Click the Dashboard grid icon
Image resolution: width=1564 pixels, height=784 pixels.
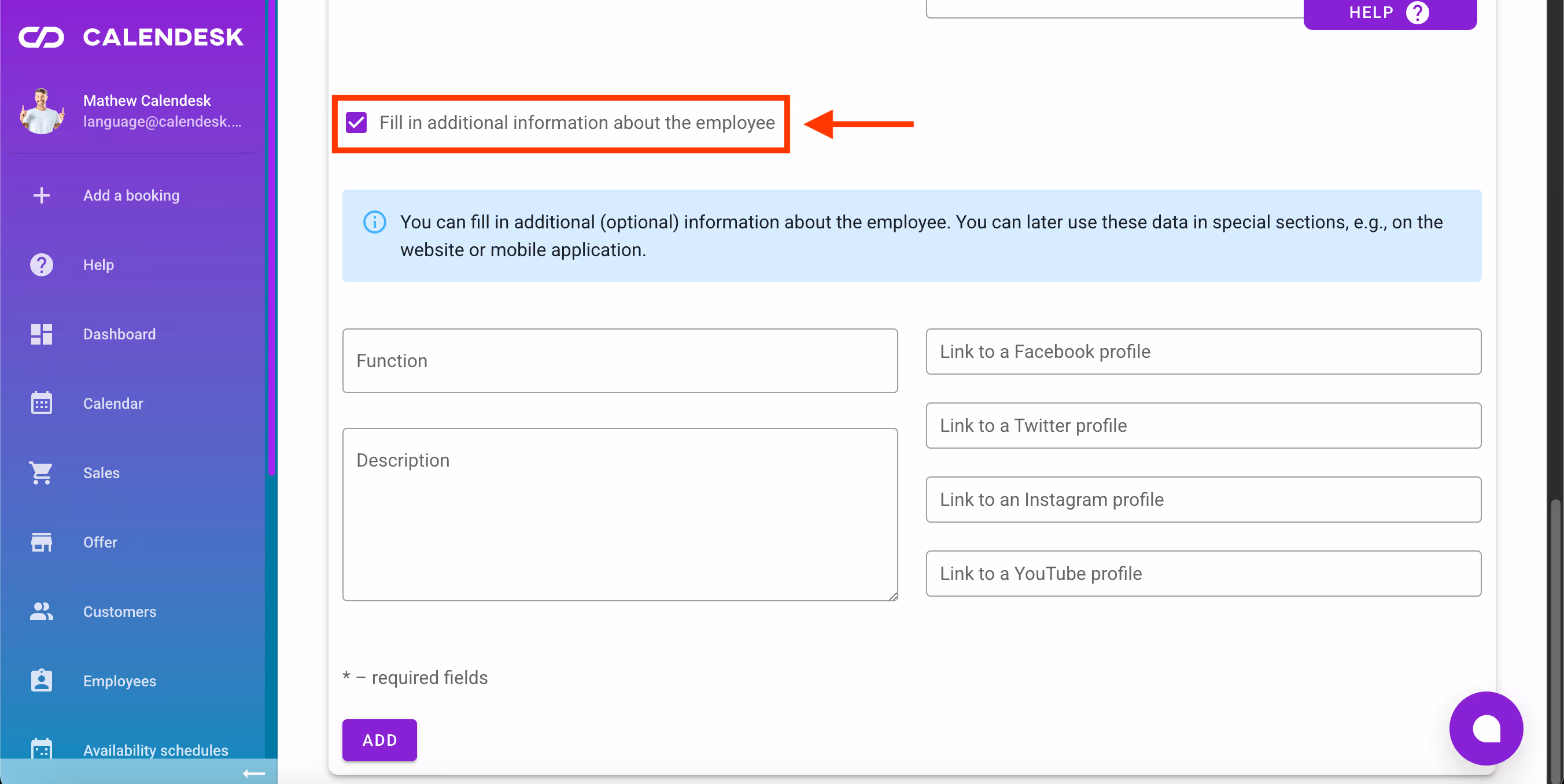[x=41, y=334]
